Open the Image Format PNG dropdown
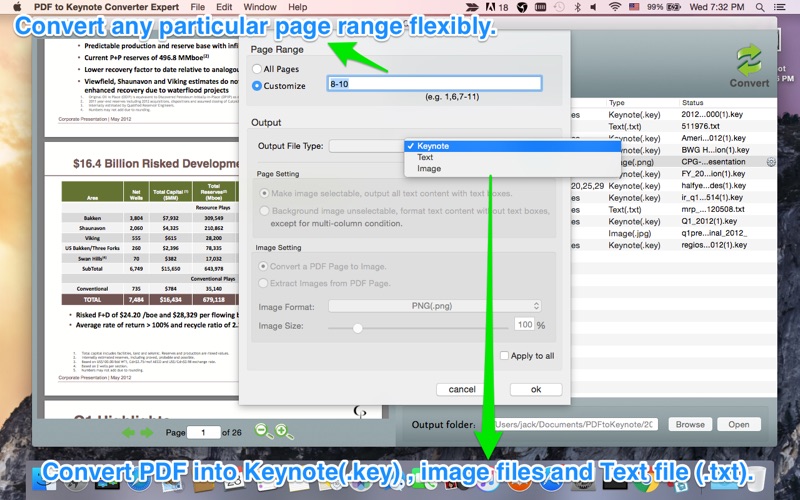 pos(435,306)
